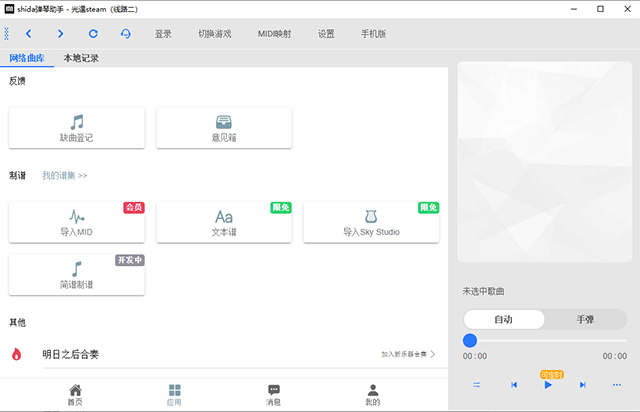The width and height of the screenshot is (640, 412).
Task: Open 我的谱集 >> link
Action: pyautogui.click(x=64, y=176)
